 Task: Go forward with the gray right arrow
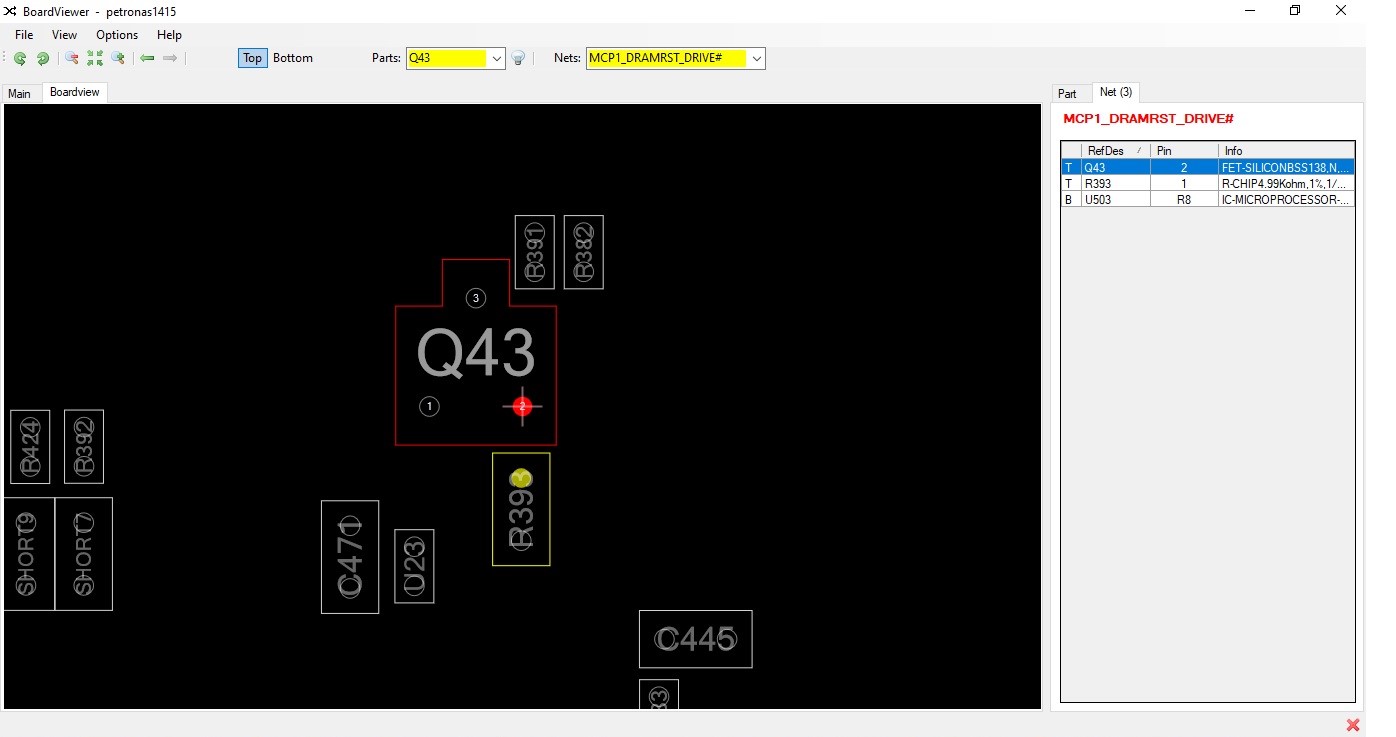click(170, 58)
